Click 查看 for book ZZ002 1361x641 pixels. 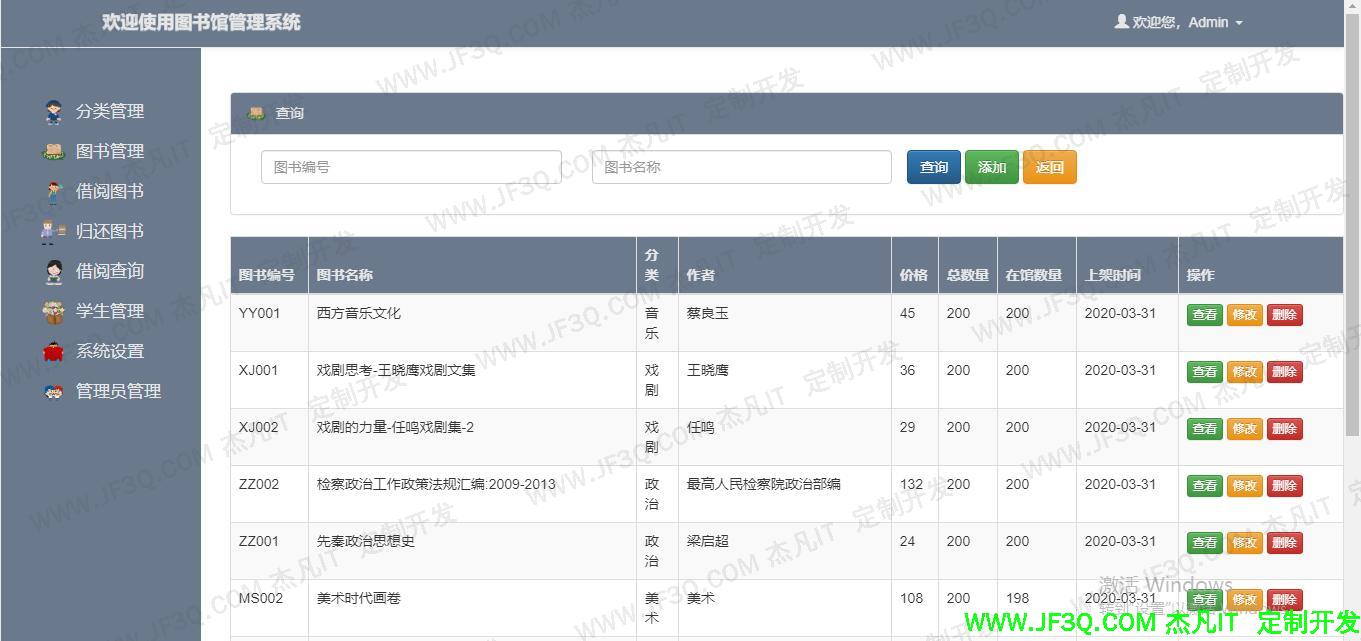(x=1204, y=486)
